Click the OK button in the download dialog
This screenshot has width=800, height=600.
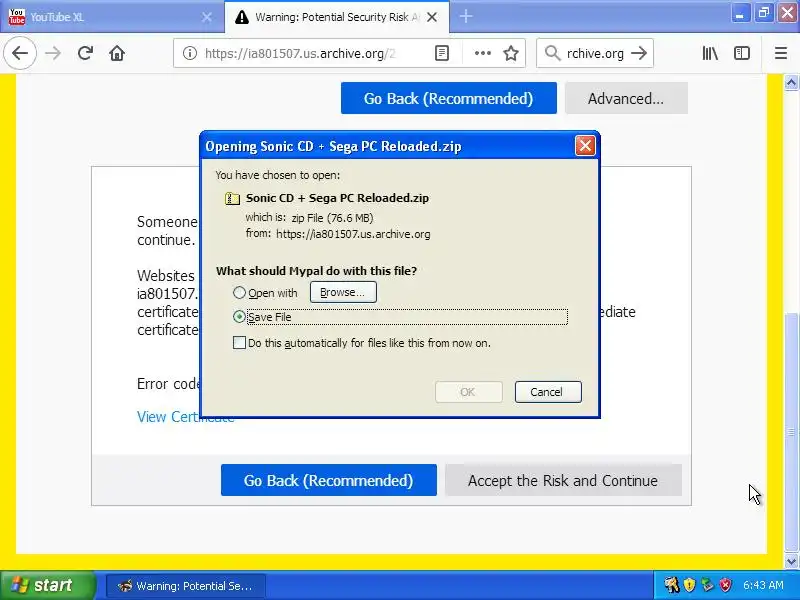point(468,392)
